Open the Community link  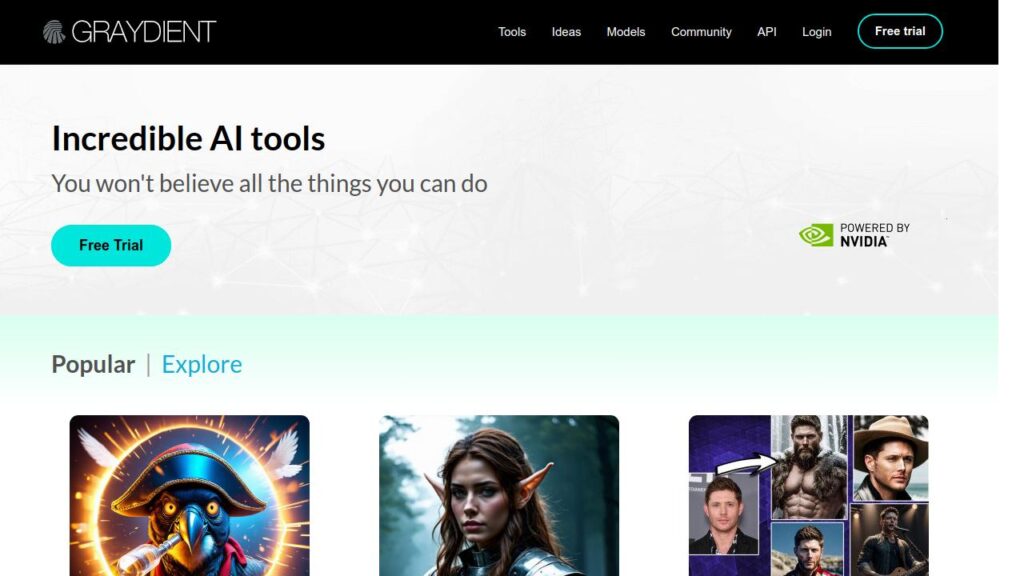(701, 31)
